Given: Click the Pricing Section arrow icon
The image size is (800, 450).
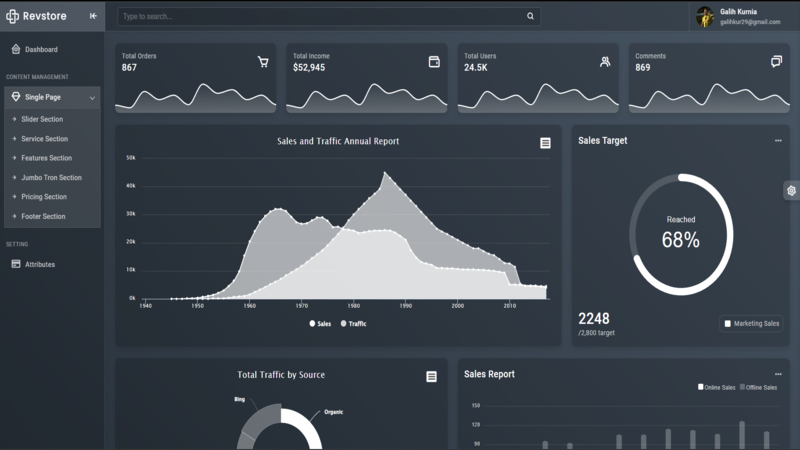Looking at the screenshot, I should [14, 196].
